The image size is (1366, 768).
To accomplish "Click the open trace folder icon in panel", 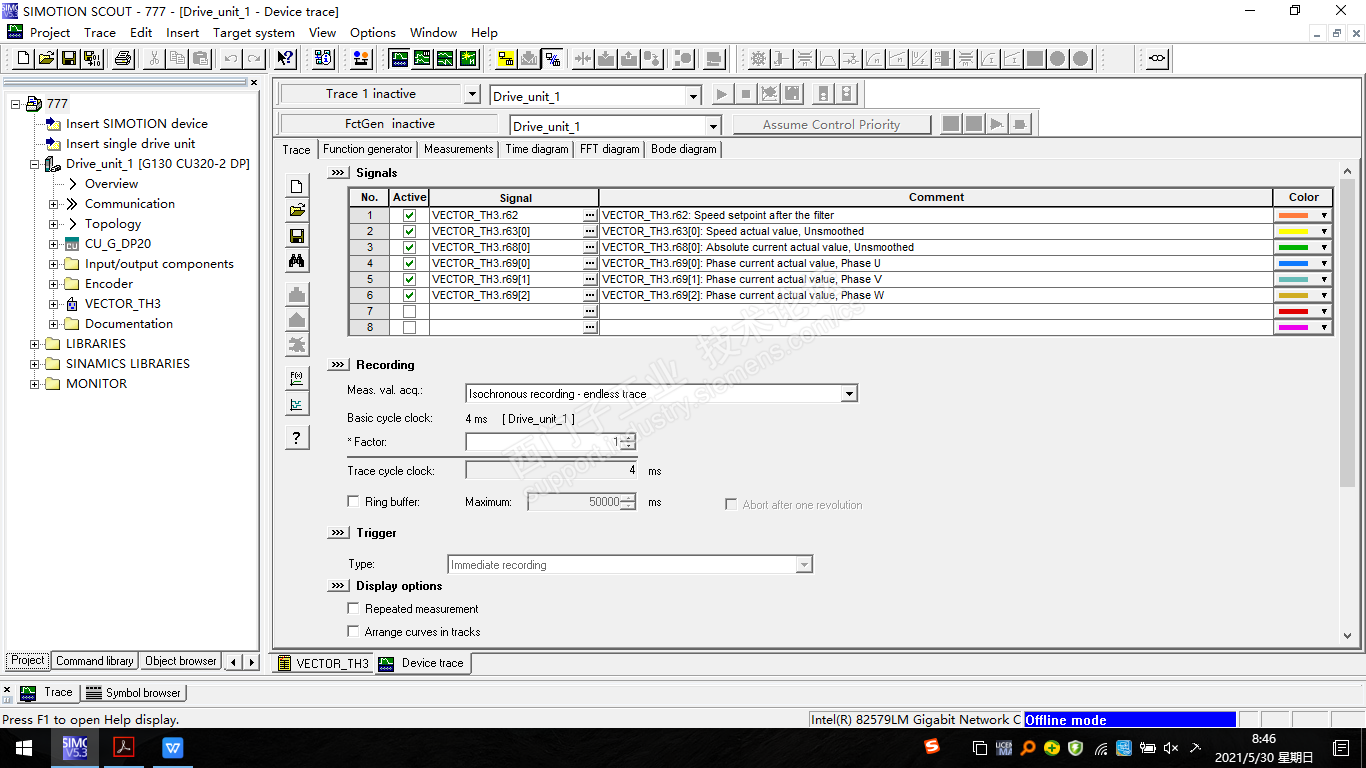I will pyautogui.click(x=297, y=211).
